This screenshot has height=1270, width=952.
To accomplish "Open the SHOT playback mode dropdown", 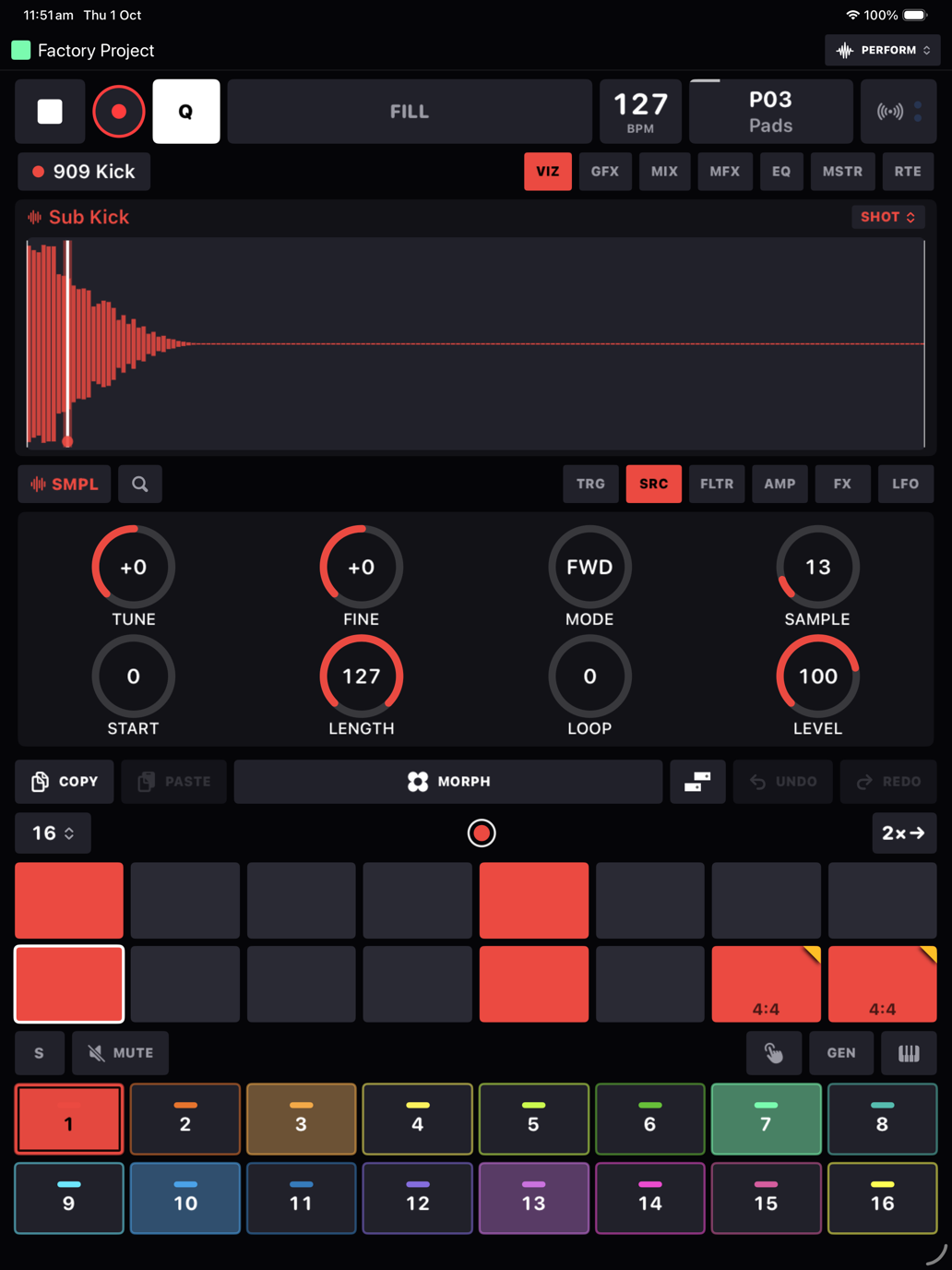I will (887, 217).
